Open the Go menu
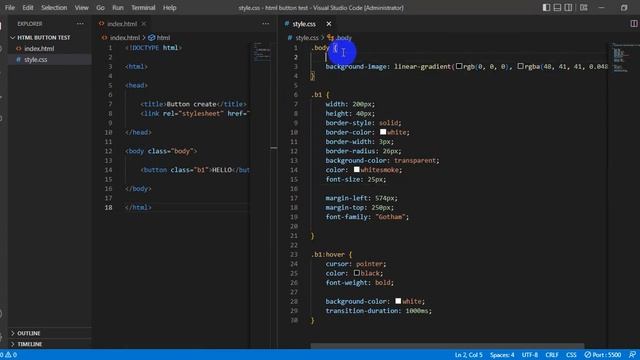Image resolution: width=640 pixels, height=360 pixels. click(100, 8)
